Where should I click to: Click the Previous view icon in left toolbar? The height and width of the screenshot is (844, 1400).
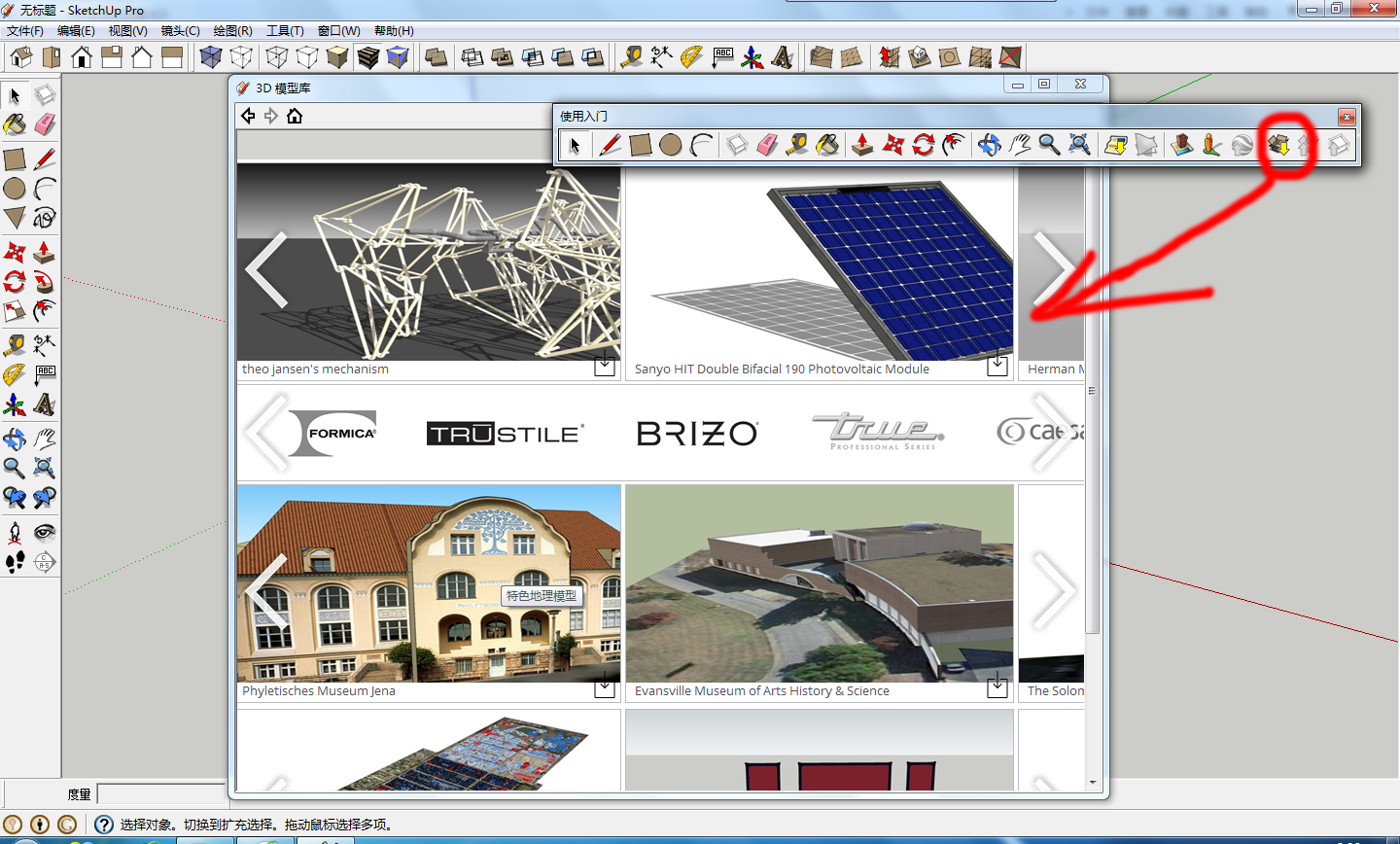click(15, 498)
